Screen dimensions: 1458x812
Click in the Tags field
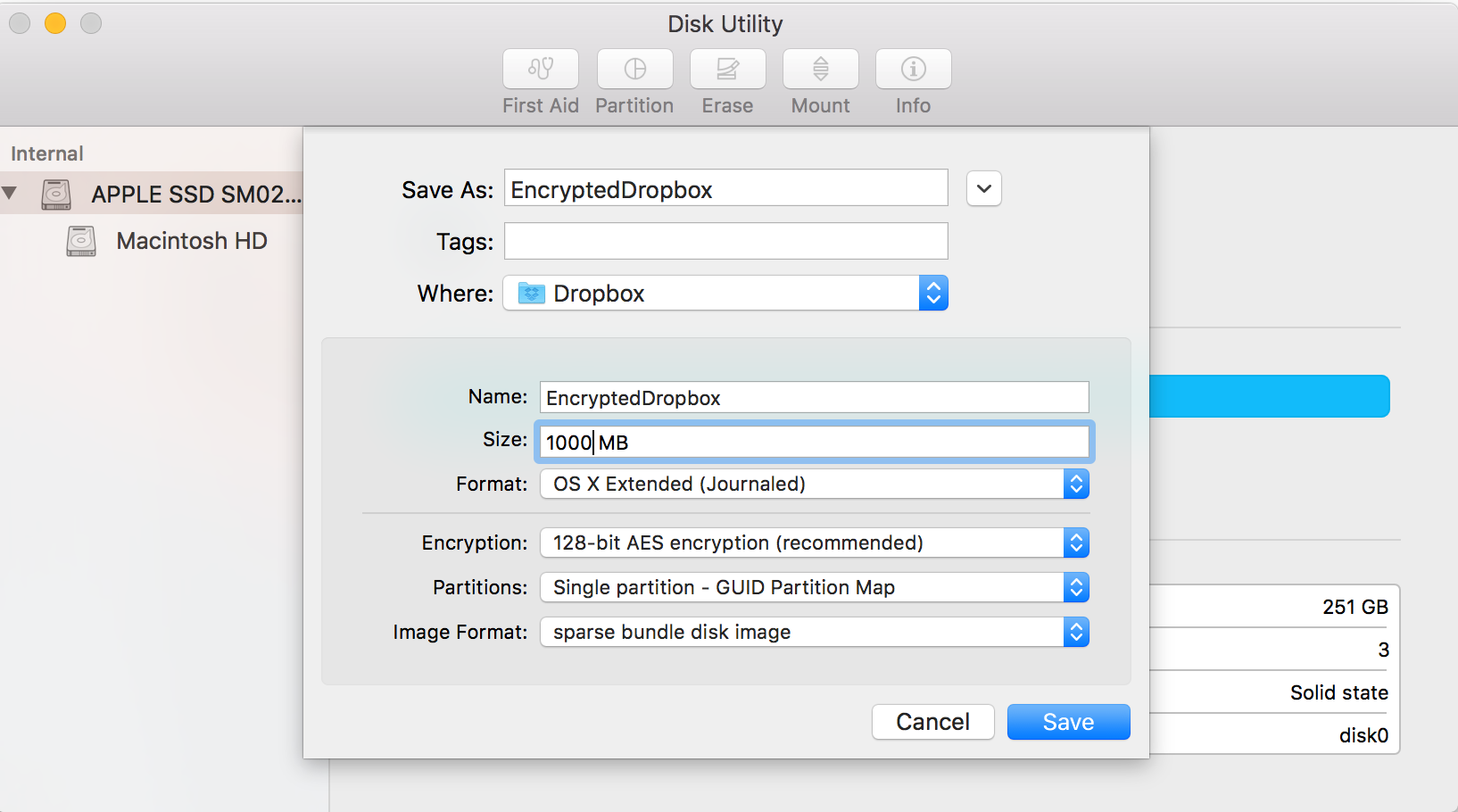pos(725,241)
